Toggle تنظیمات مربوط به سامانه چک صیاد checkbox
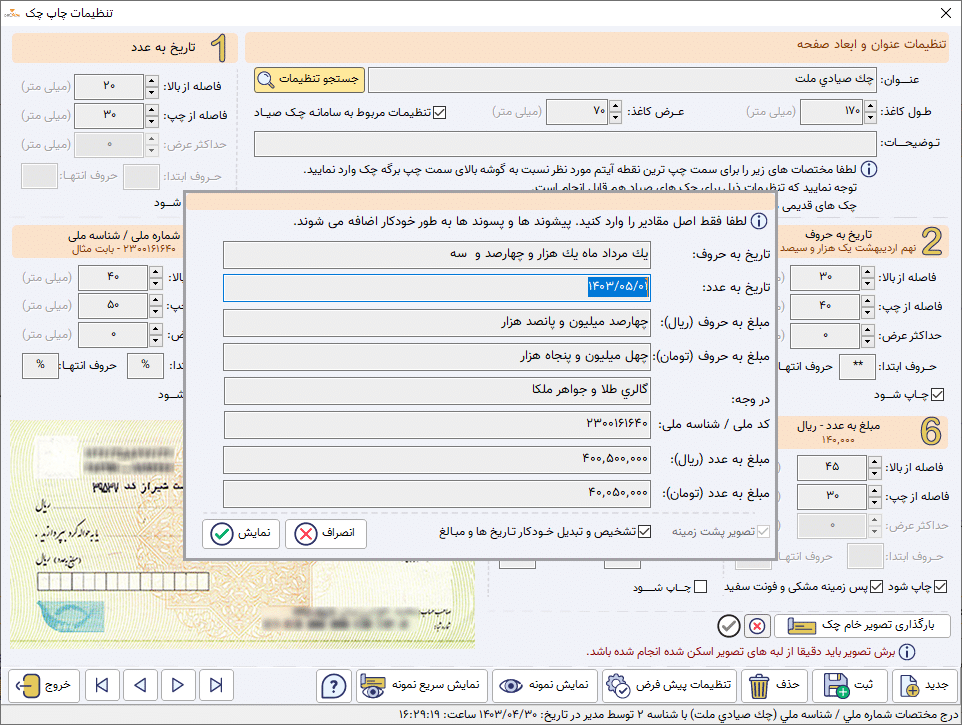This screenshot has height=725, width=962. click(439, 112)
